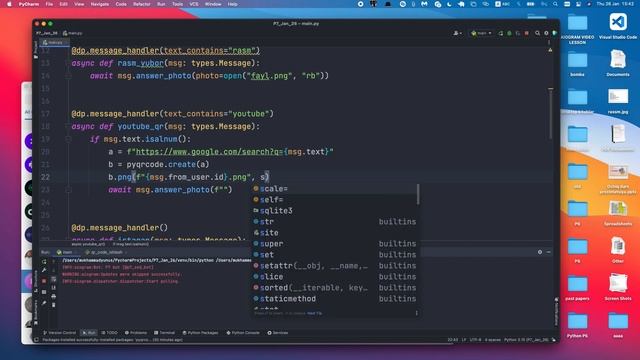Click the trash clear-all icon in Run panel
This screenshot has width=640, height=360.
coord(53,305)
